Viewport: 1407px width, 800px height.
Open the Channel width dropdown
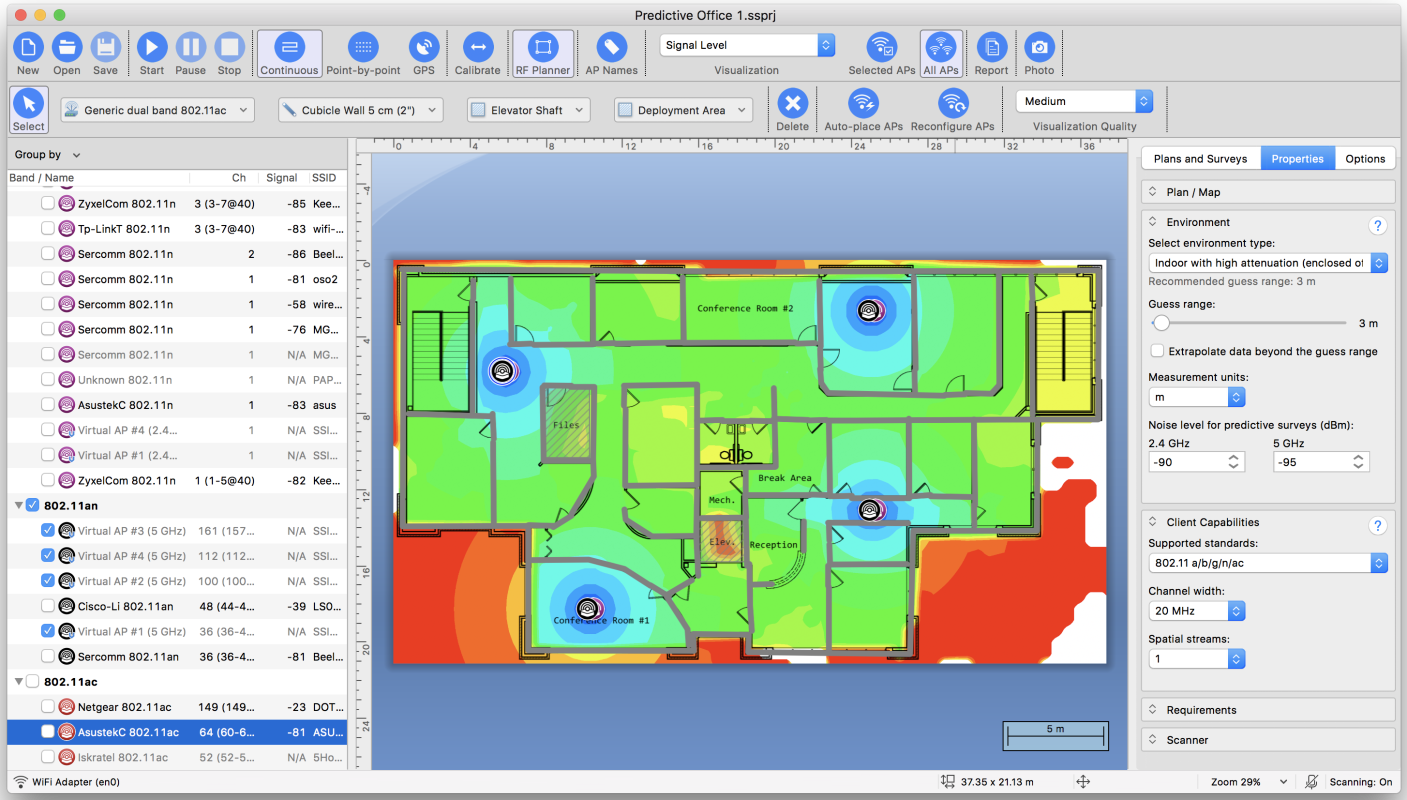[x=1196, y=610]
